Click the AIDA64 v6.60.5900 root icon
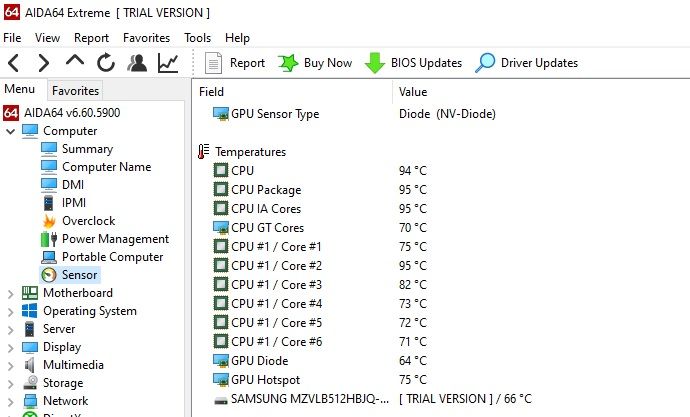690x417 pixels. [11, 113]
